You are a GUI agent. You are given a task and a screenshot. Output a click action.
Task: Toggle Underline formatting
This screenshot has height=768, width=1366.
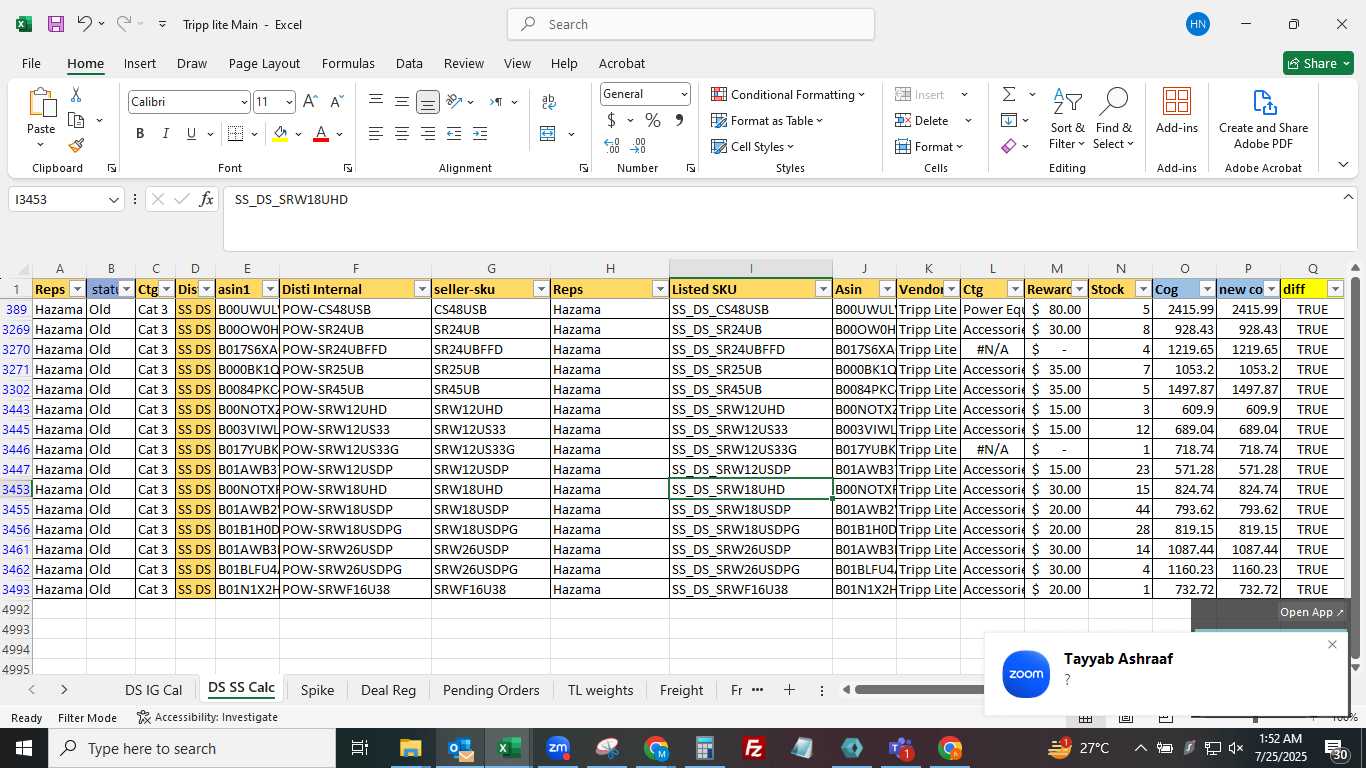(191, 134)
